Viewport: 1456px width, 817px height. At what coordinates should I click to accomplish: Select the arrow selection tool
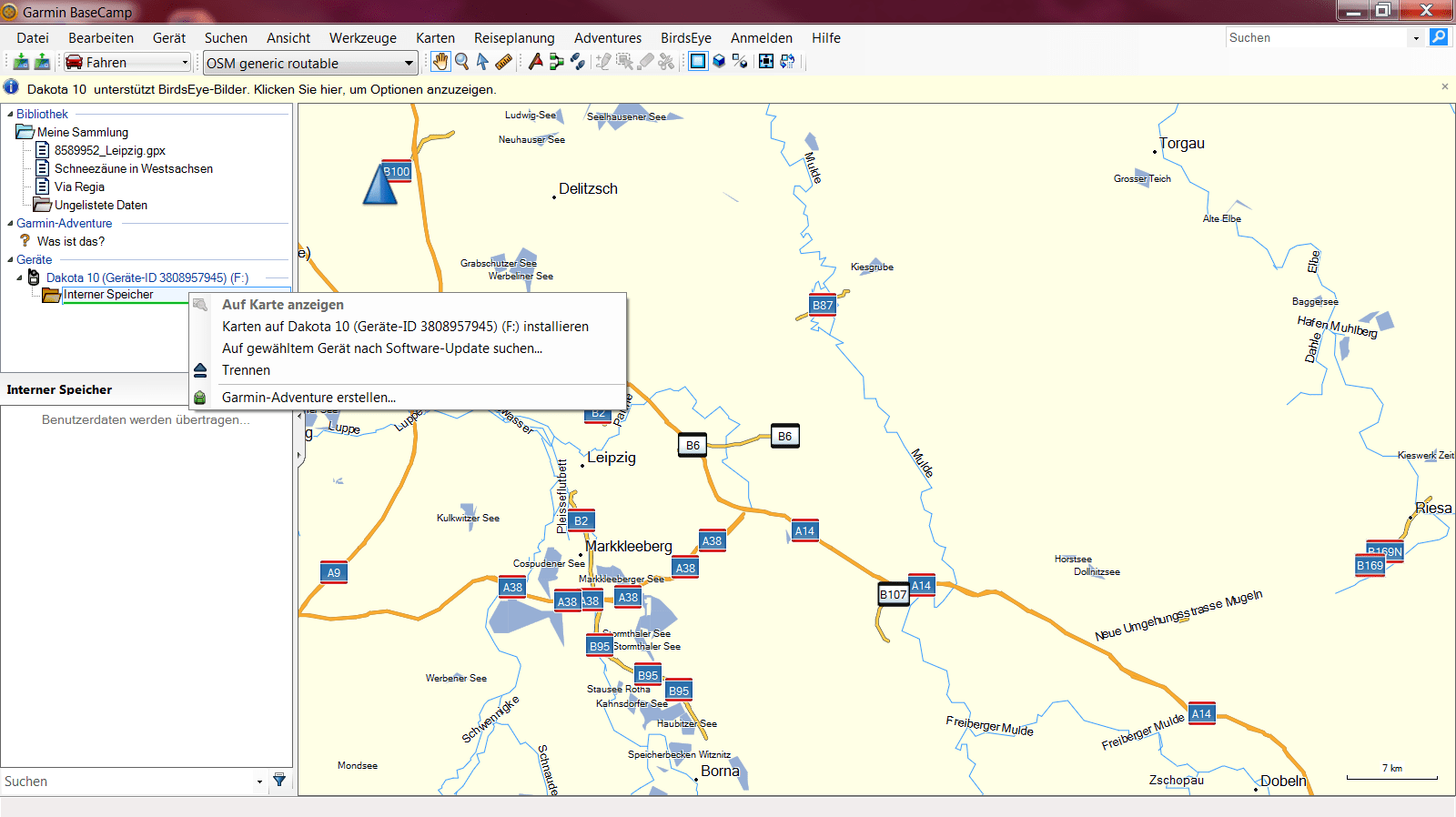(x=482, y=62)
